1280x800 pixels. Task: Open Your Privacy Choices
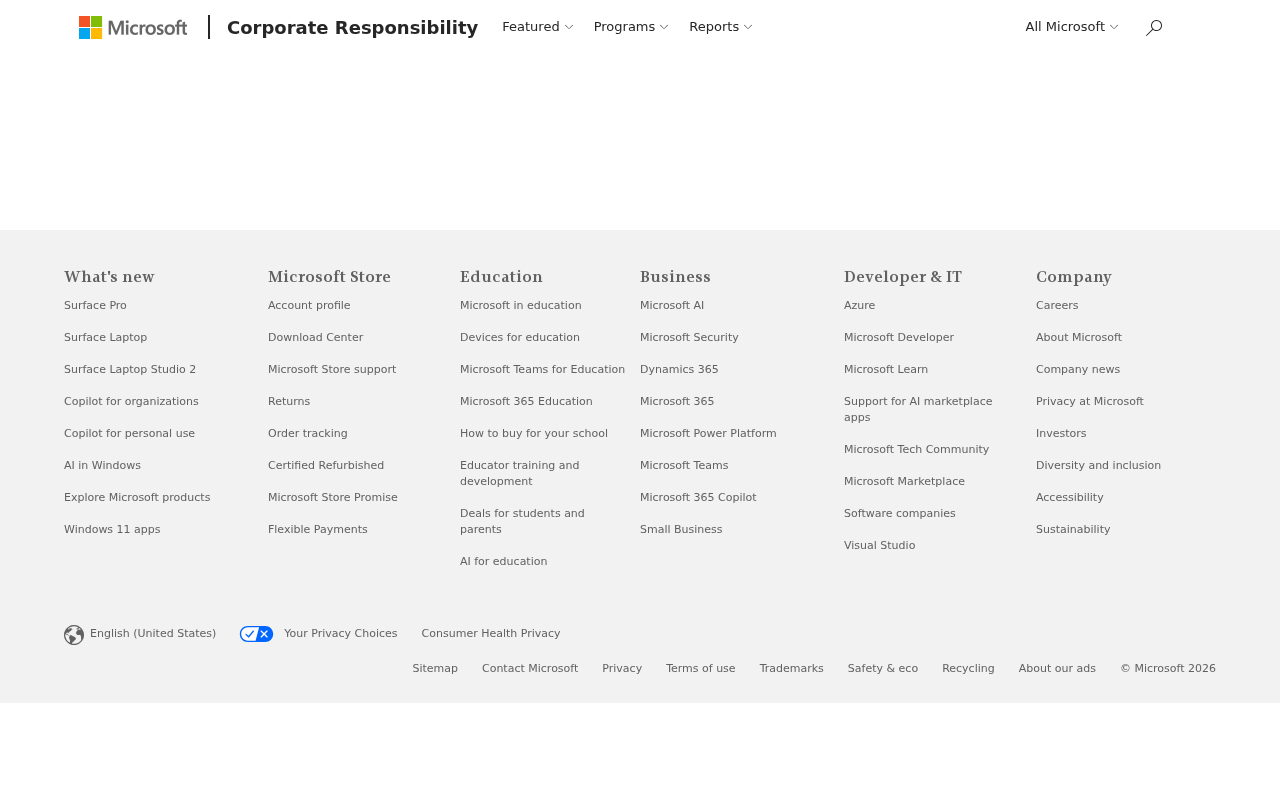point(341,634)
